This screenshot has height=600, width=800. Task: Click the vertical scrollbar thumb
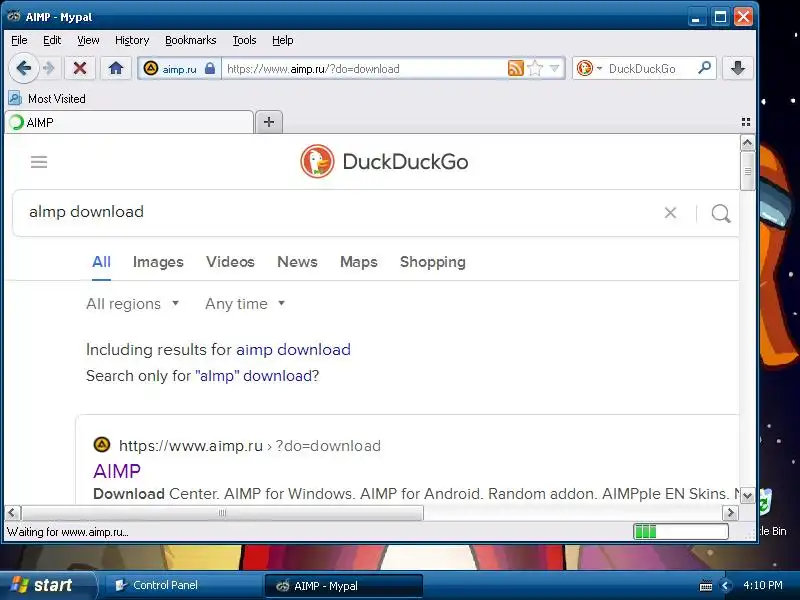pos(747,171)
